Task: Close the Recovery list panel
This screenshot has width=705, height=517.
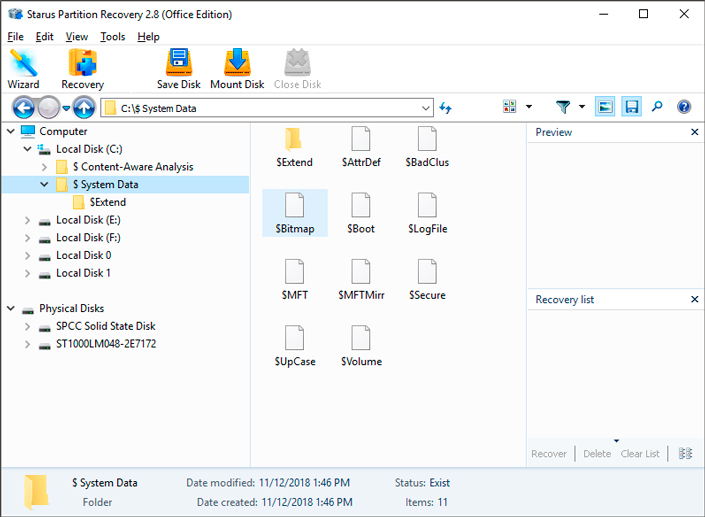Action: pyautogui.click(x=694, y=299)
